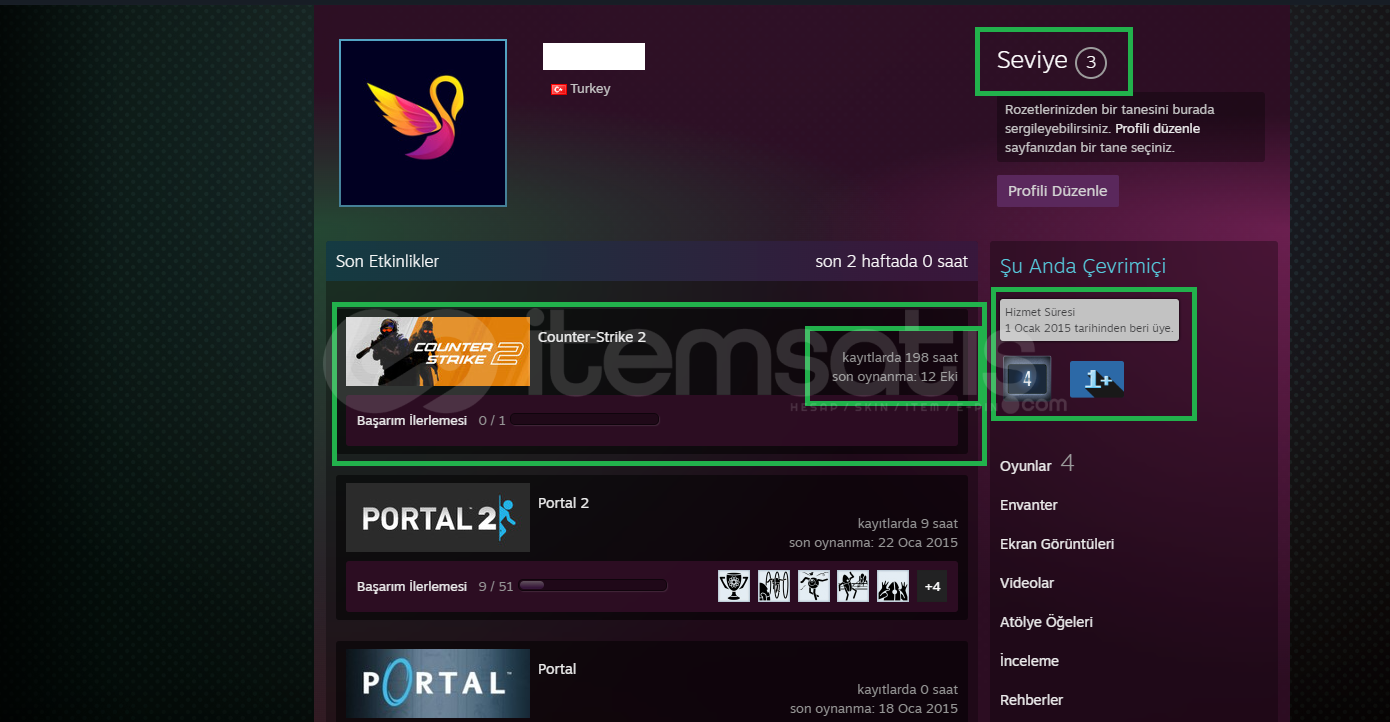This screenshot has height=722, width=1390.
Task: Click 'son oynanma: 22 Oca 2015' text
Action: click(x=873, y=543)
